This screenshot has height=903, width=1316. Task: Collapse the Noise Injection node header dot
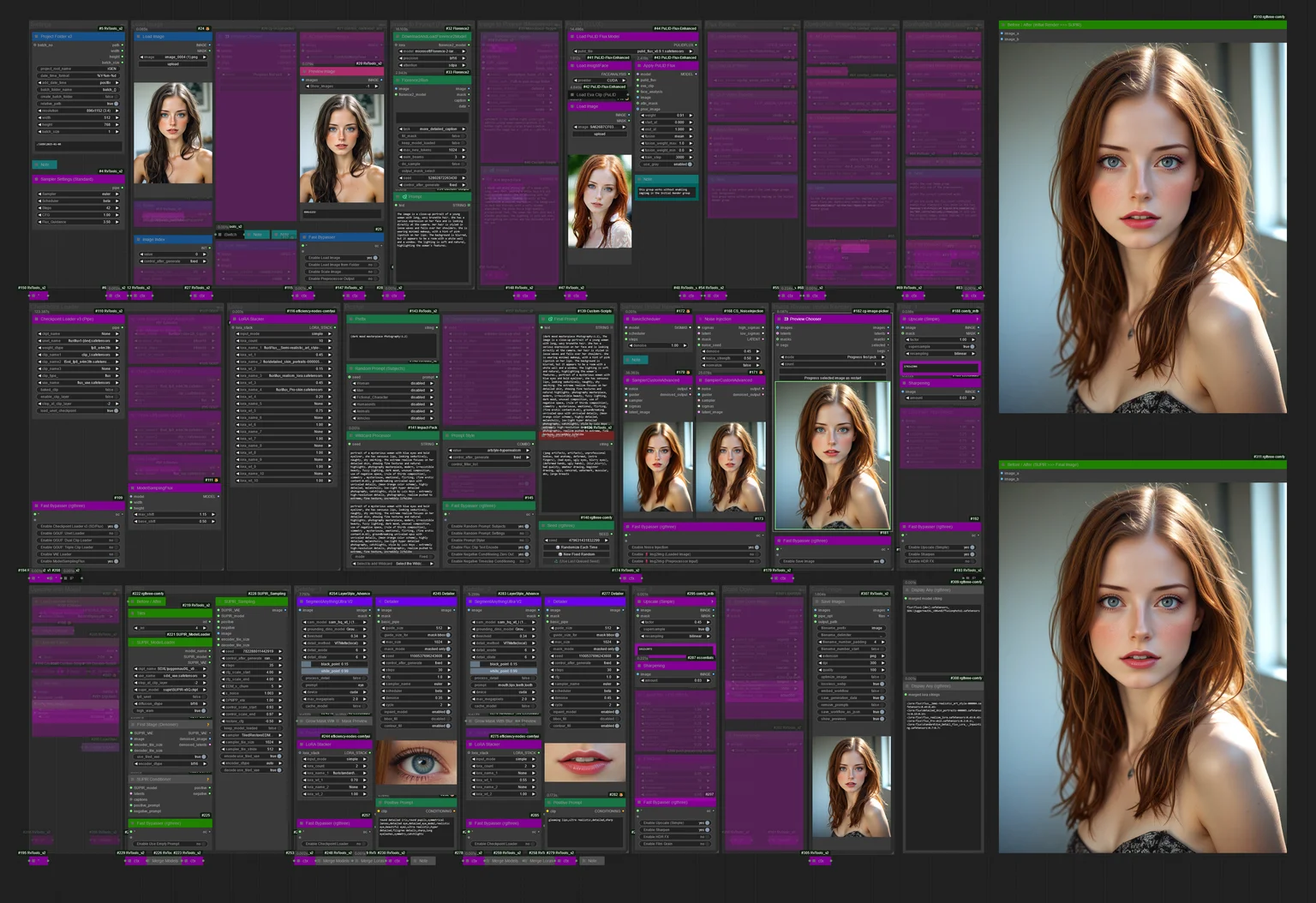point(701,319)
